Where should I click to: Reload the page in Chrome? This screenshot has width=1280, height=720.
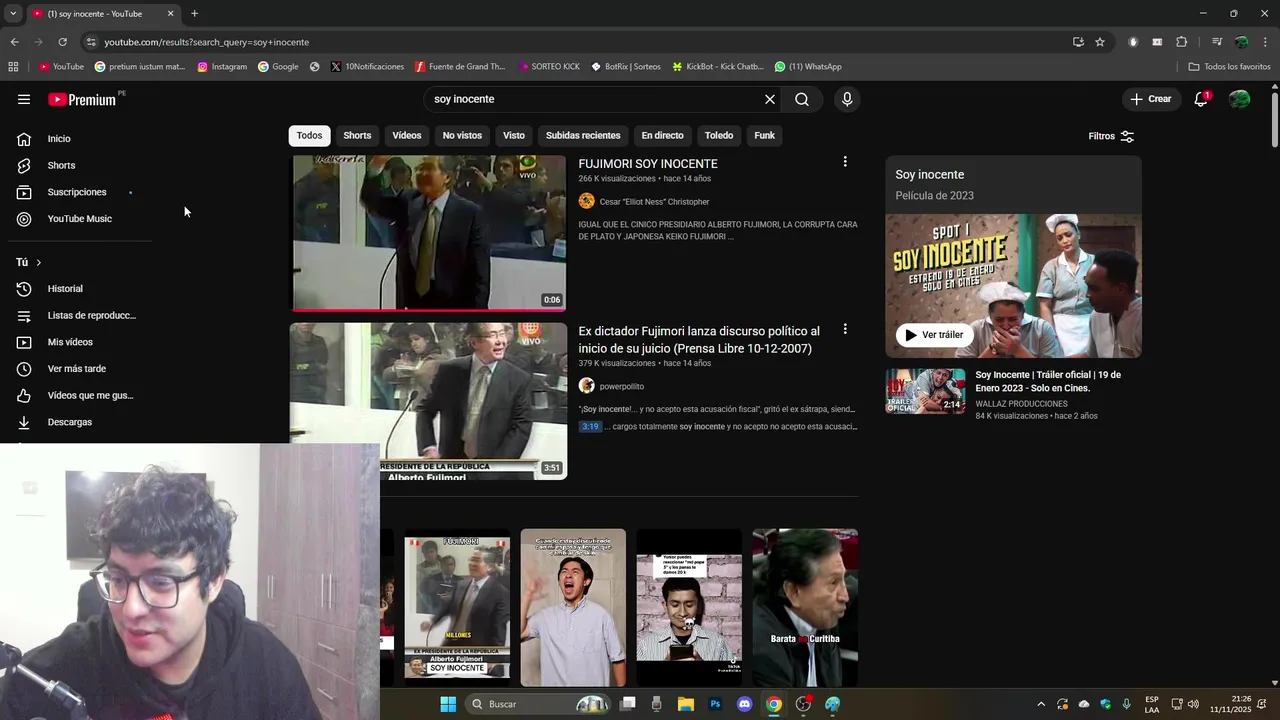pyautogui.click(x=62, y=42)
